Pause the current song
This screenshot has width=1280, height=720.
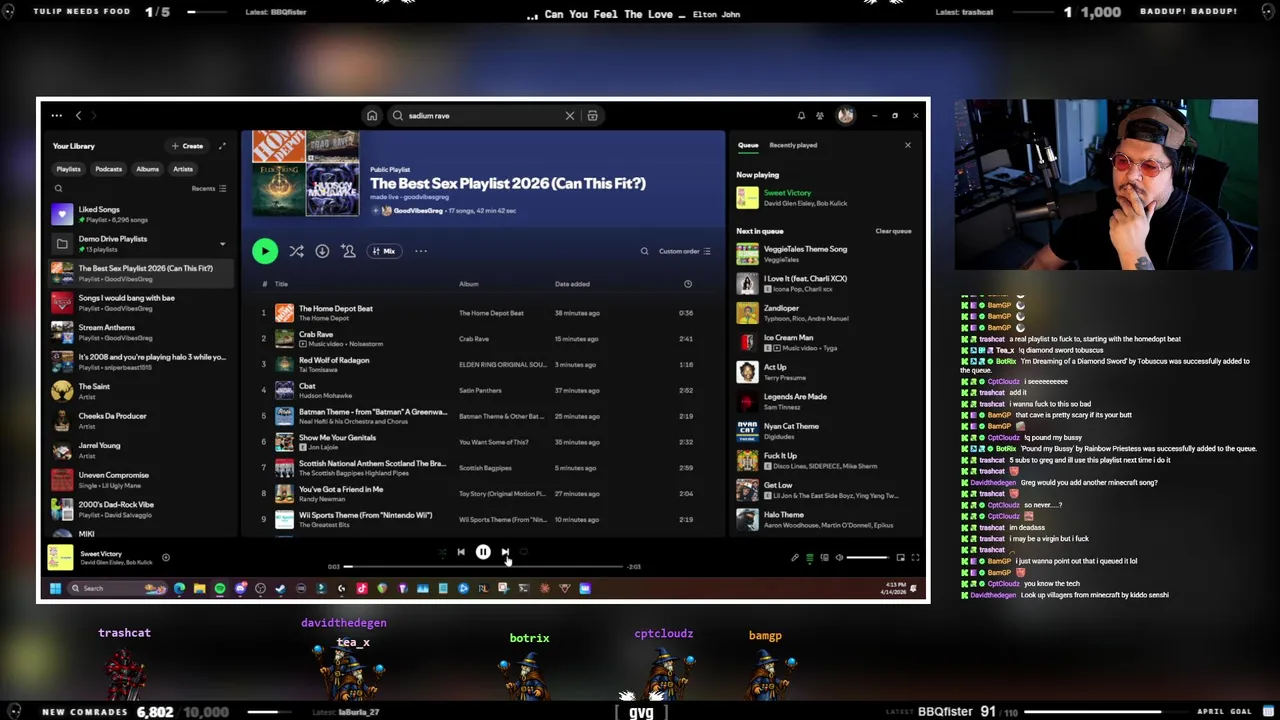[x=483, y=552]
